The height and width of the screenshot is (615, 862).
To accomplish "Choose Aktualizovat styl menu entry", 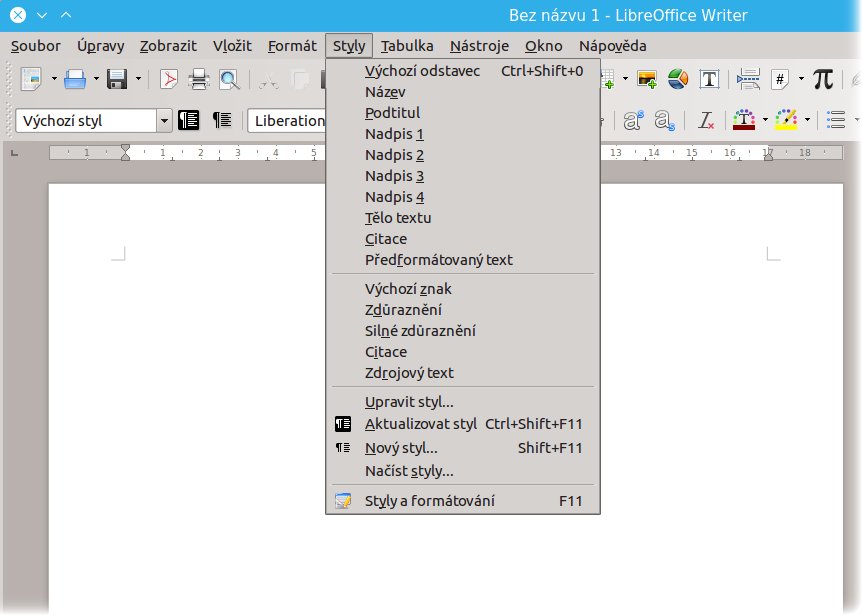I will pyautogui.click(x=463, y=424).
